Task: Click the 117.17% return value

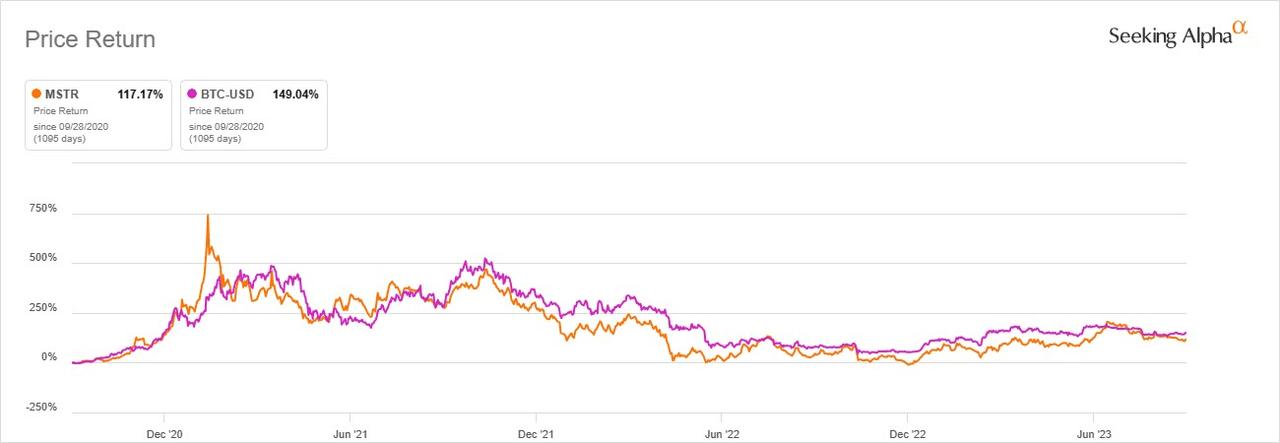Action: click(141, 94)
